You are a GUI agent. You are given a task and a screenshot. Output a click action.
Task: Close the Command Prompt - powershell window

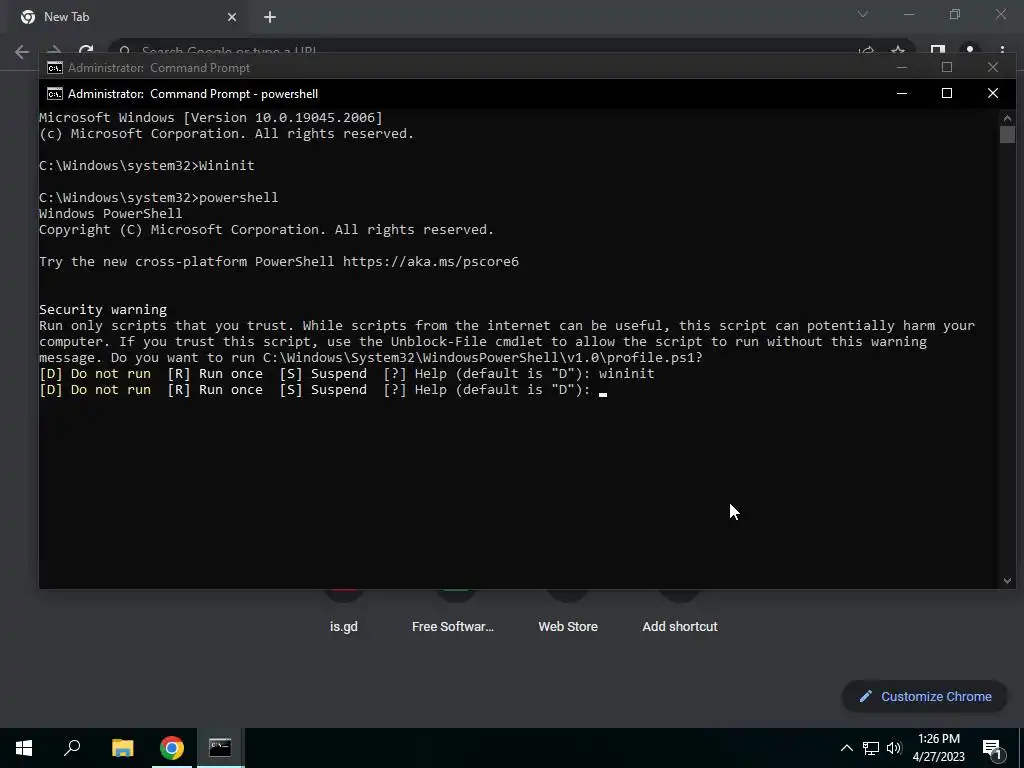coord(993,93)
